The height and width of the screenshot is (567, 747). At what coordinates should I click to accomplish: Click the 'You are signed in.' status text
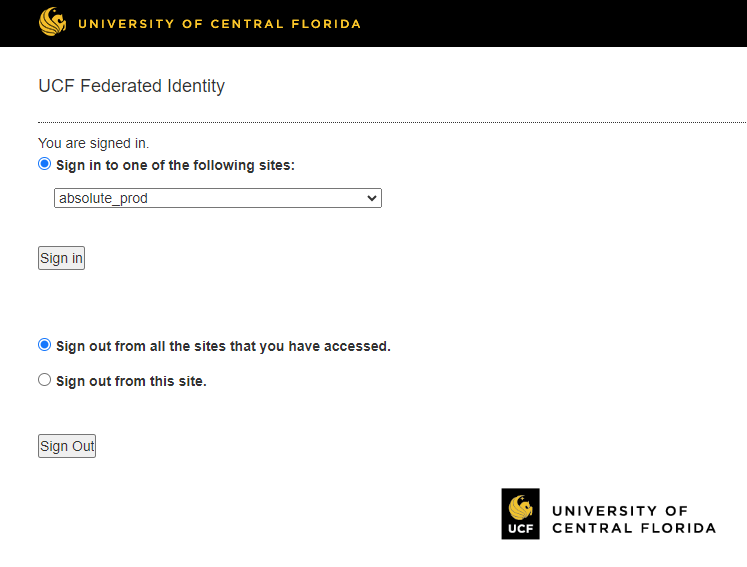[93, 143]
